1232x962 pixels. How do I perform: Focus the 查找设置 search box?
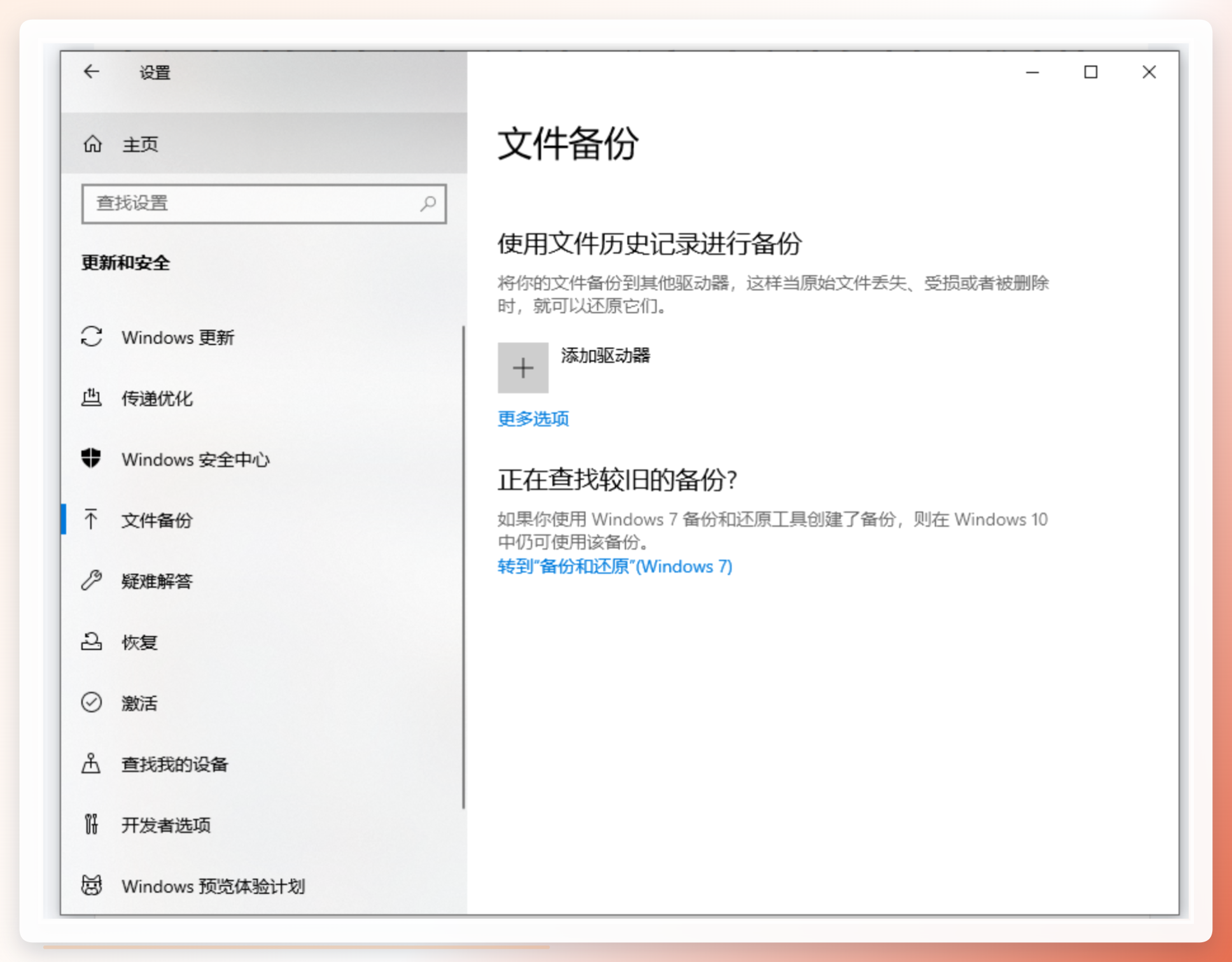[264, 204]
